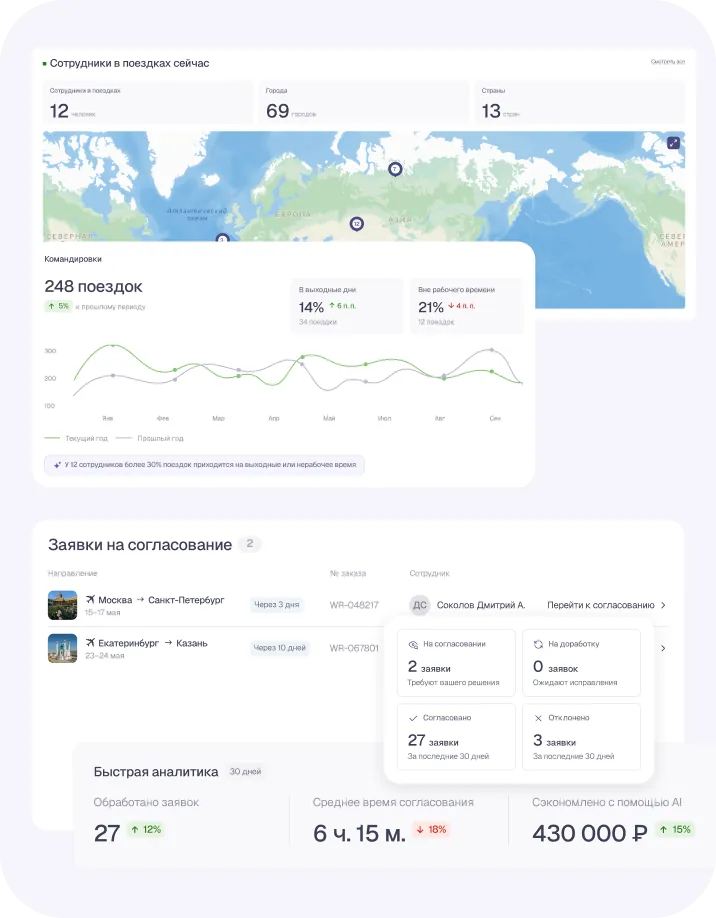Click the green 12% badge next to 27
Screen dimensions: 716x918
click(146, 830)
